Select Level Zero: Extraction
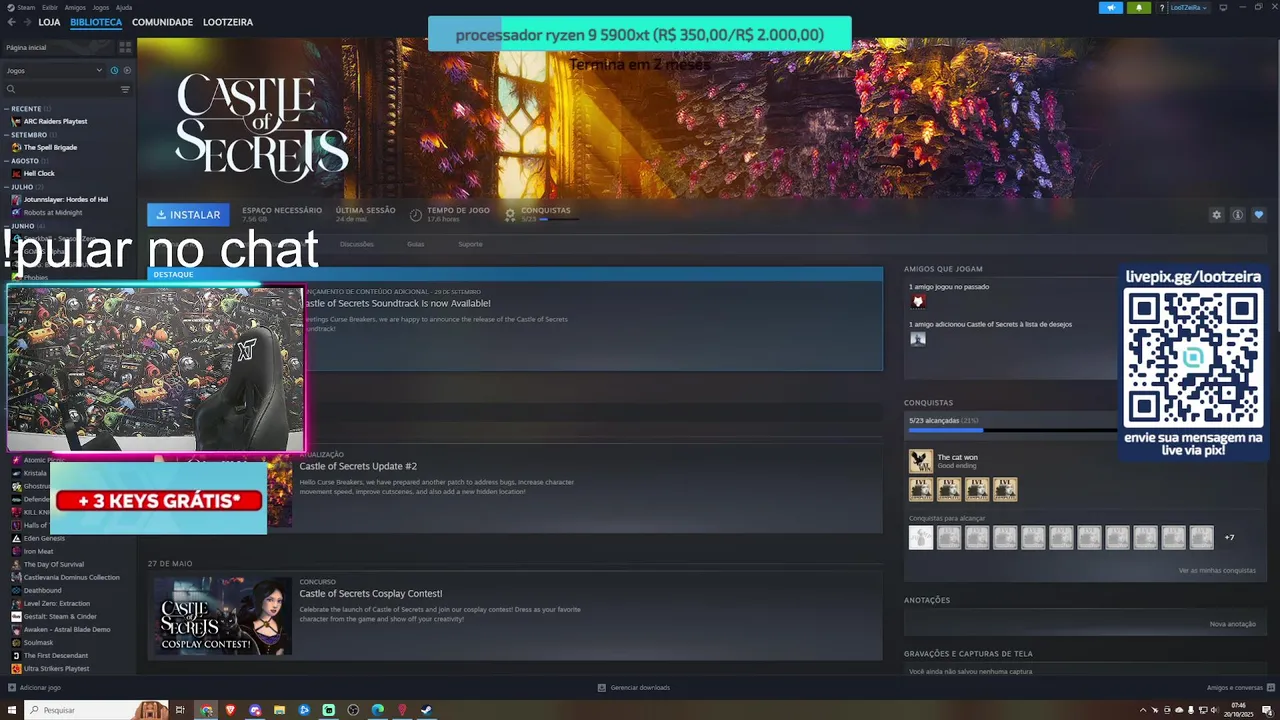Screen dimensions: 1280x720 coord(56,603)
